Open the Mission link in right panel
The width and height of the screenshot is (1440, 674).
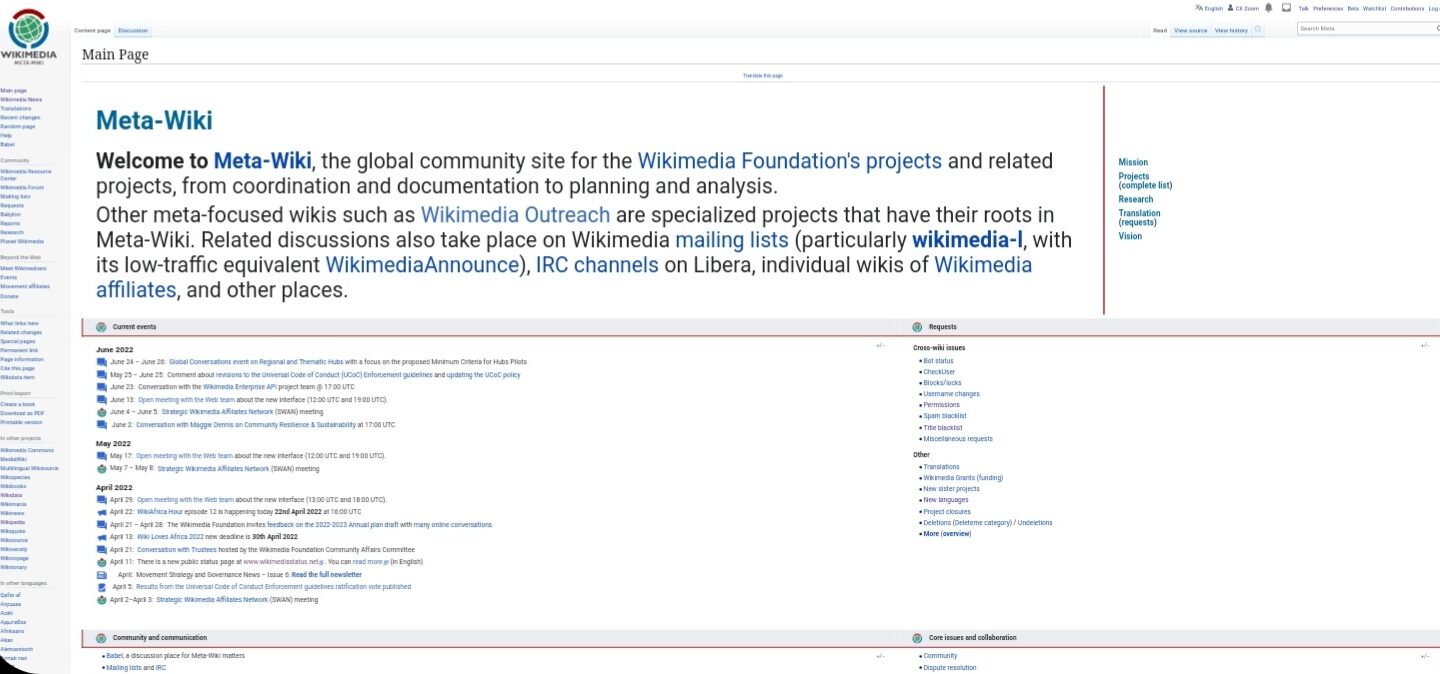click(1133, 162)
